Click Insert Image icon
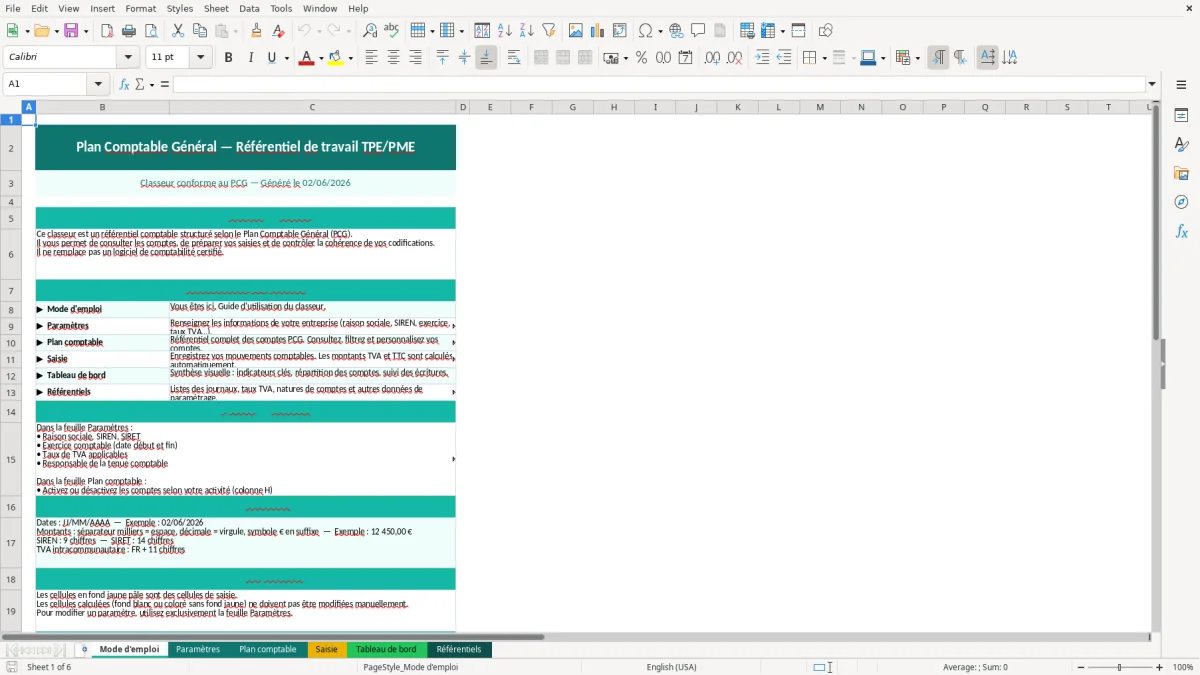 pos(576,31)
